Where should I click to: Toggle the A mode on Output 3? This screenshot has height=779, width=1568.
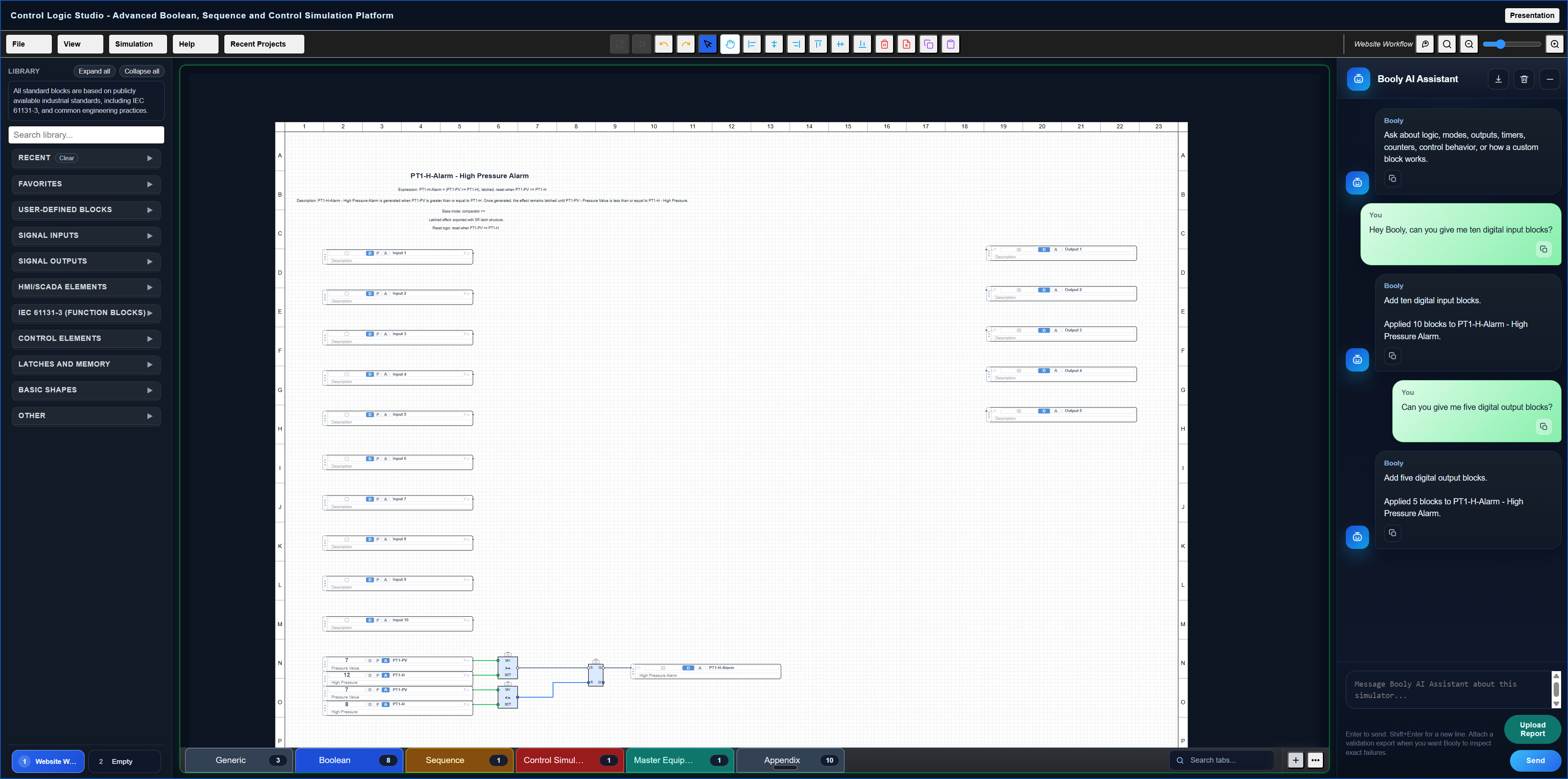[1055, 330]
